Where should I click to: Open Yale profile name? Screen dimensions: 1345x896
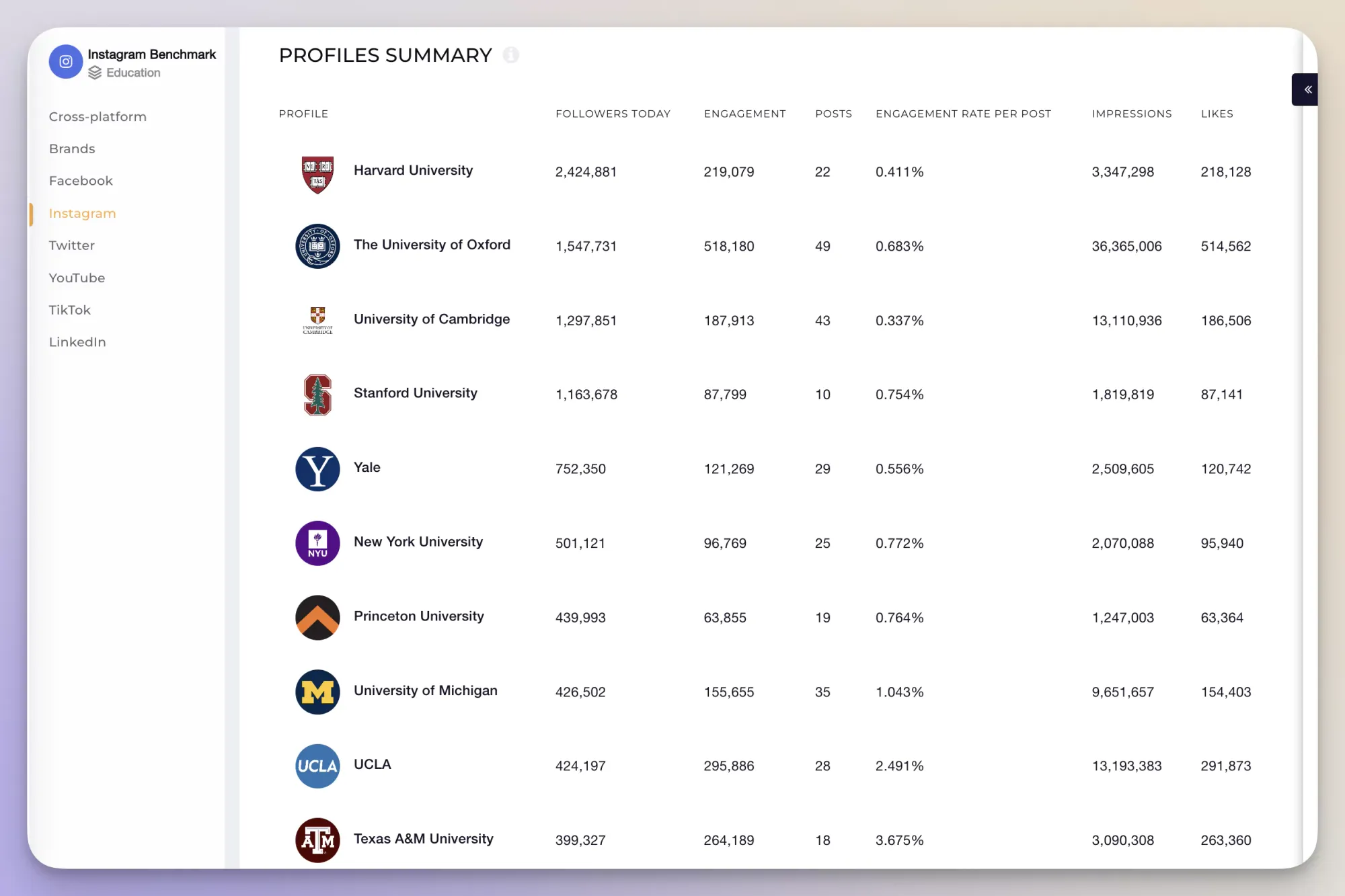click(x=367, y=467)
